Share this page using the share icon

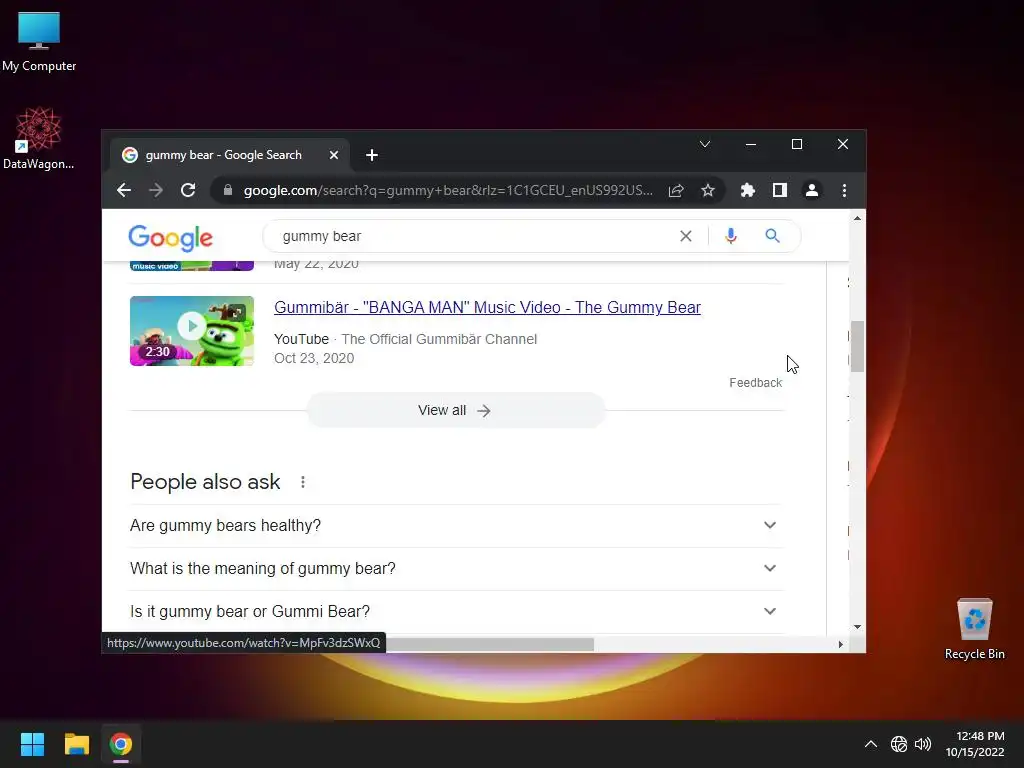(676, 190)
